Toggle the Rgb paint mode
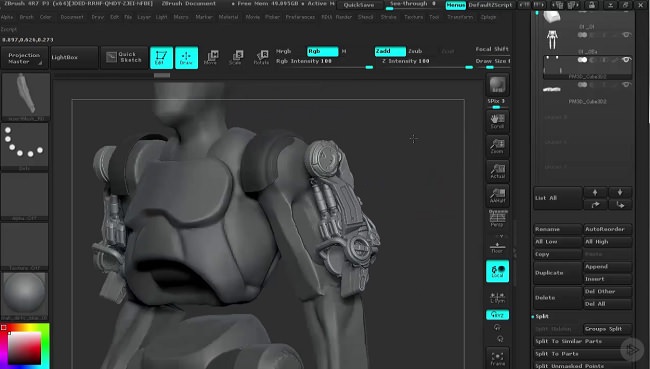 323,51
